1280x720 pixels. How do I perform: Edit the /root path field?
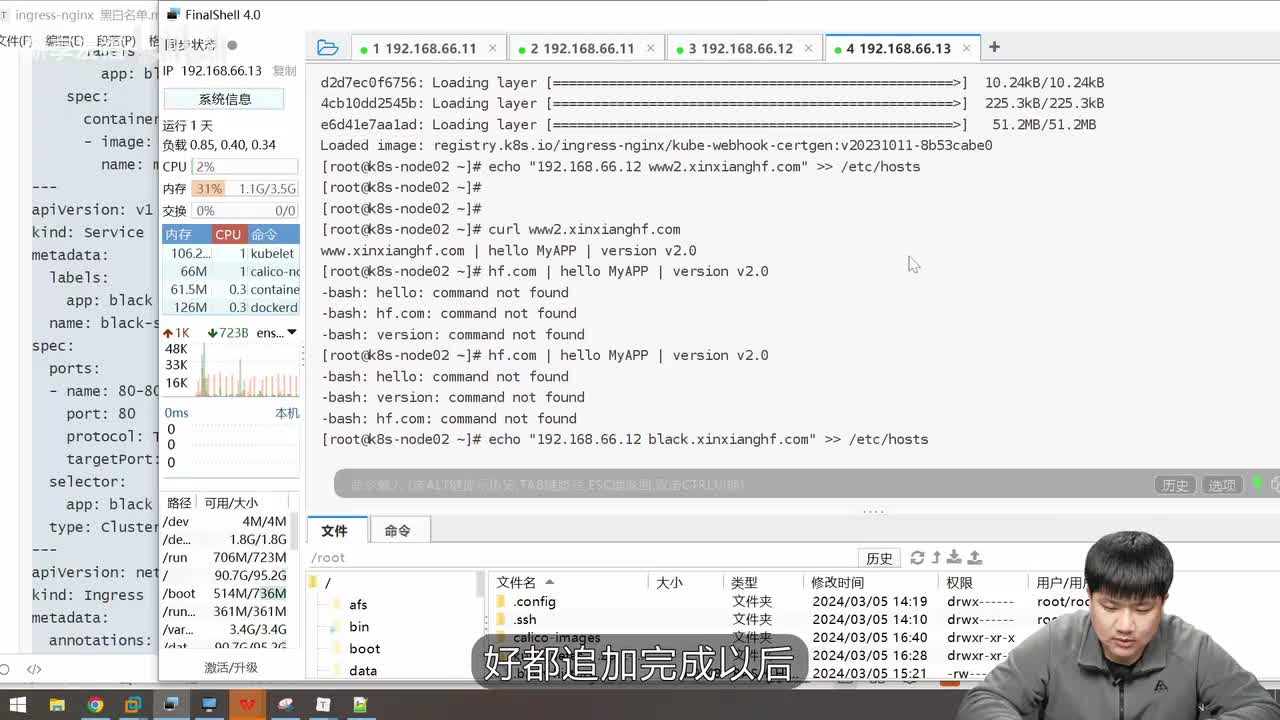pos(582,558)
